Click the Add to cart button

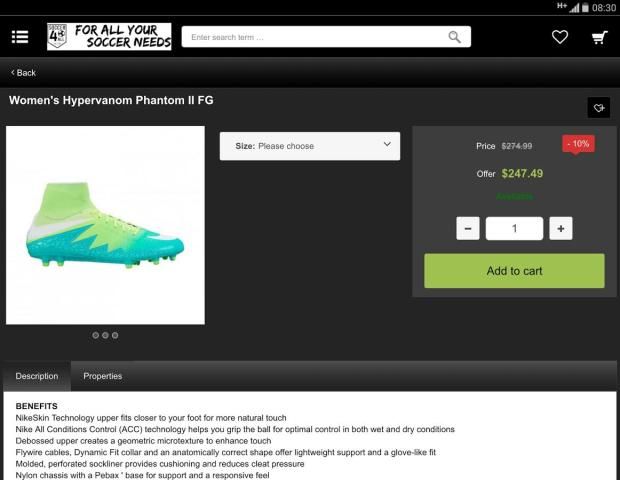[x=514, y=271]
